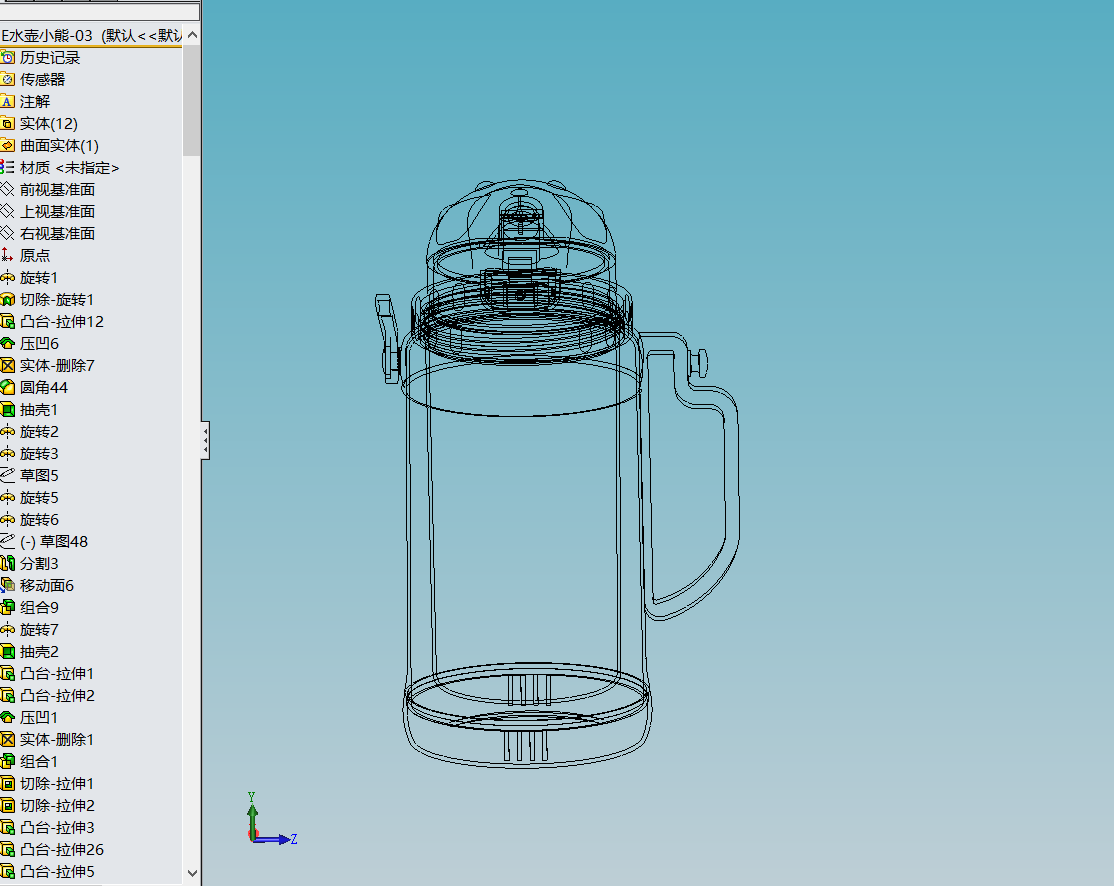This screenshot has height=886, width=1114.
Task: Select the 圆角44 fillet icon
Action: [x=8, y=388]
